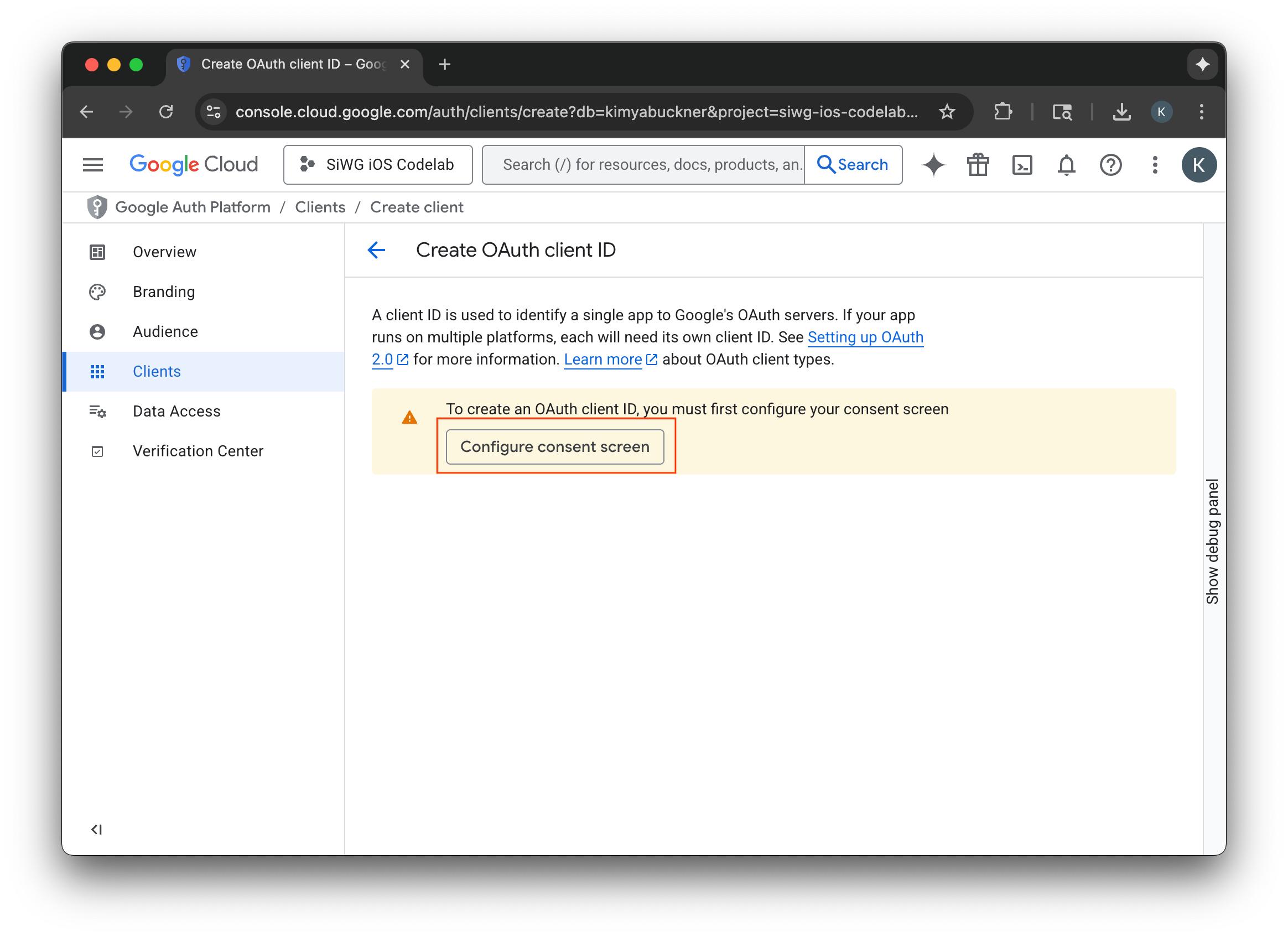Viewport: 1288px width, 937px height.
Task: Open the navigation hamburger menu
Action: pos(93,165)
